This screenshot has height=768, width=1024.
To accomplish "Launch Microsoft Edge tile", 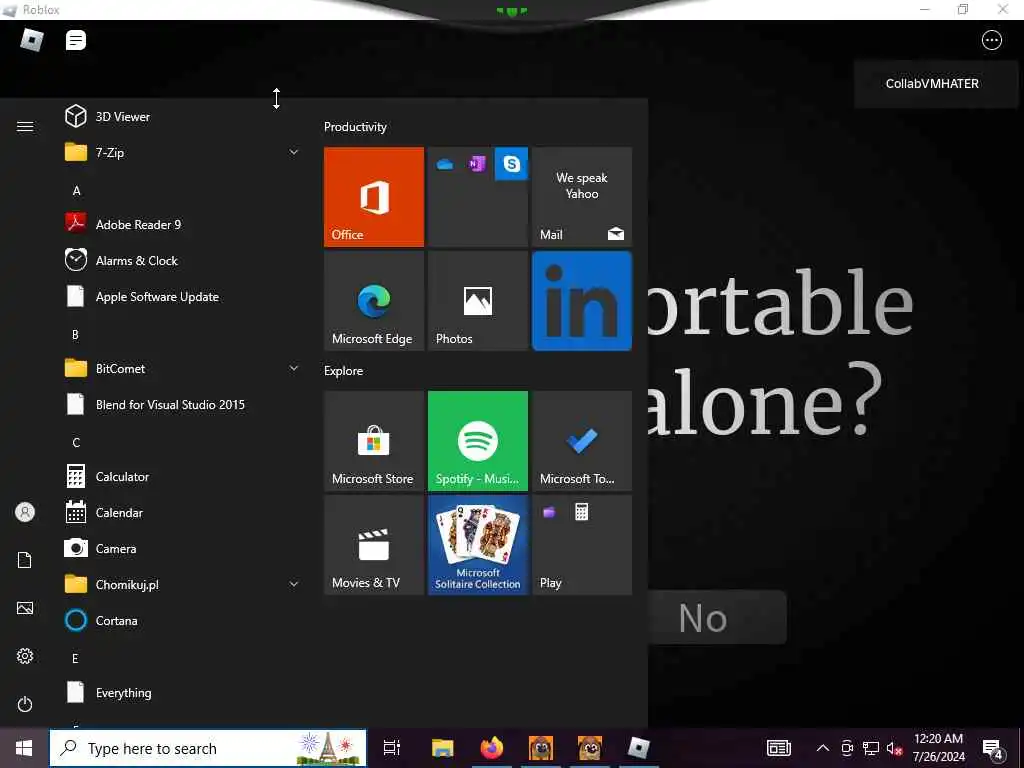I will (x=374, y=301).
